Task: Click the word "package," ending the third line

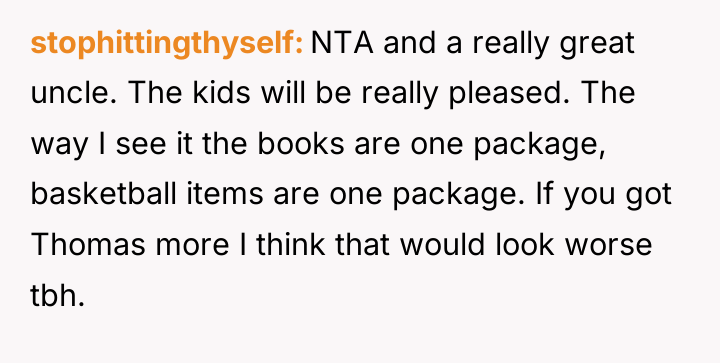Action: 540,145
